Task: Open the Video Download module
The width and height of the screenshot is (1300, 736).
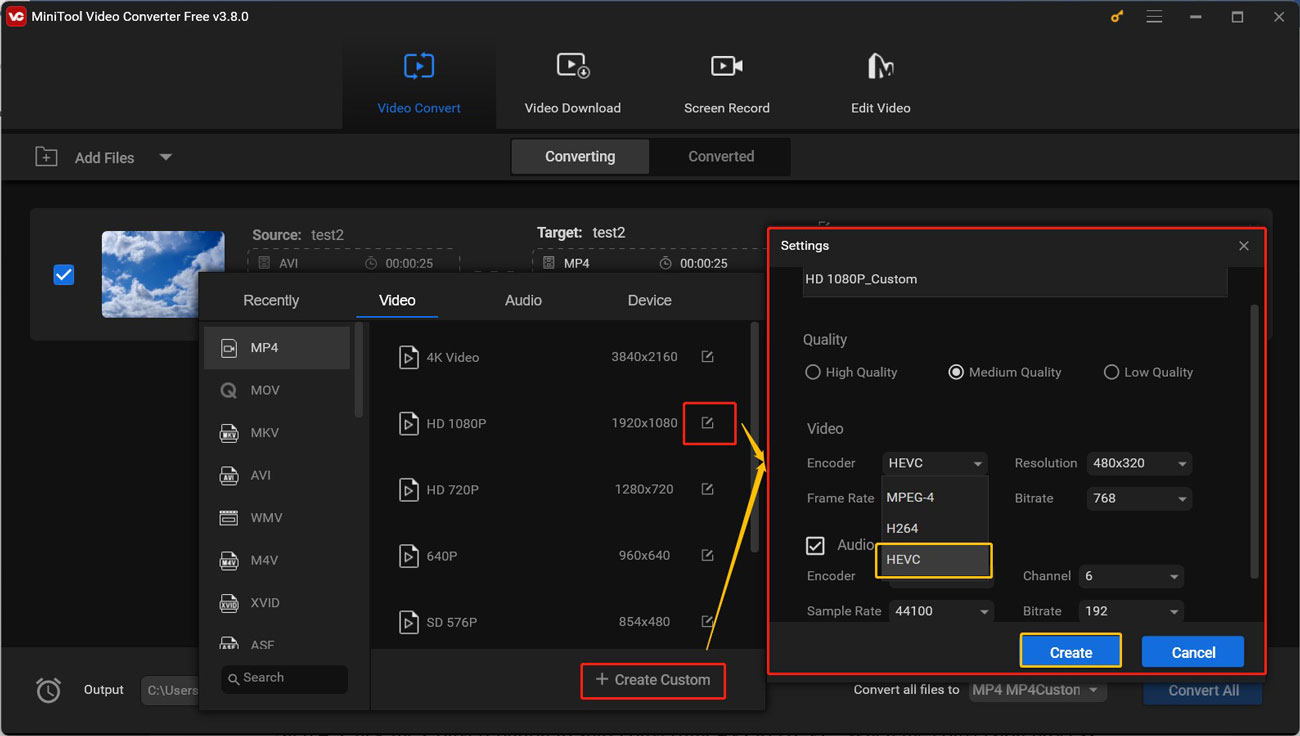Action: point(573,85)
